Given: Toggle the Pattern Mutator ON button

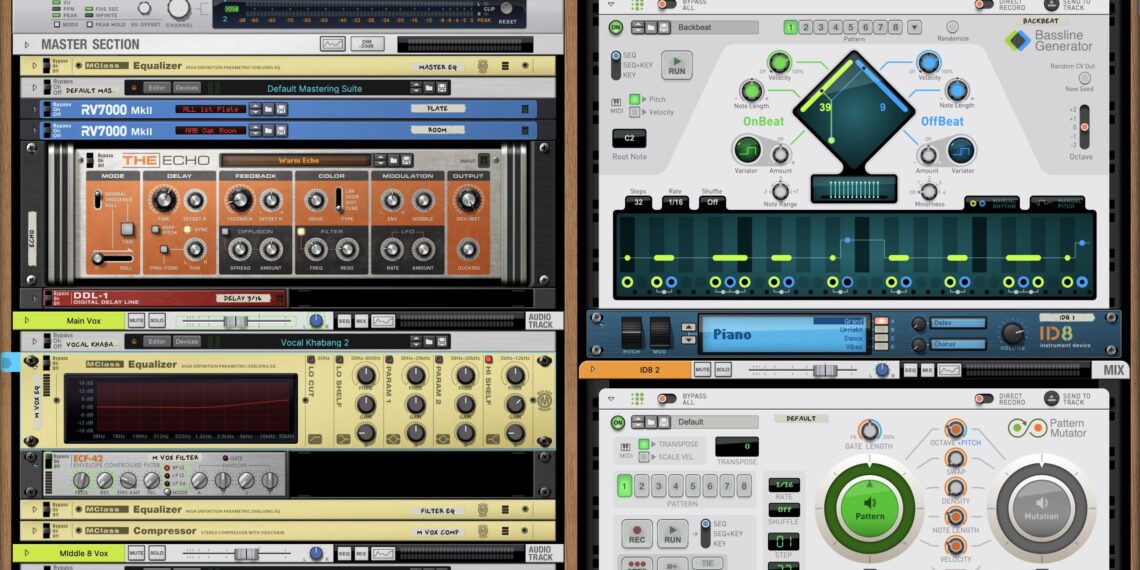Looking at the screenshot, I should (617, 422).
